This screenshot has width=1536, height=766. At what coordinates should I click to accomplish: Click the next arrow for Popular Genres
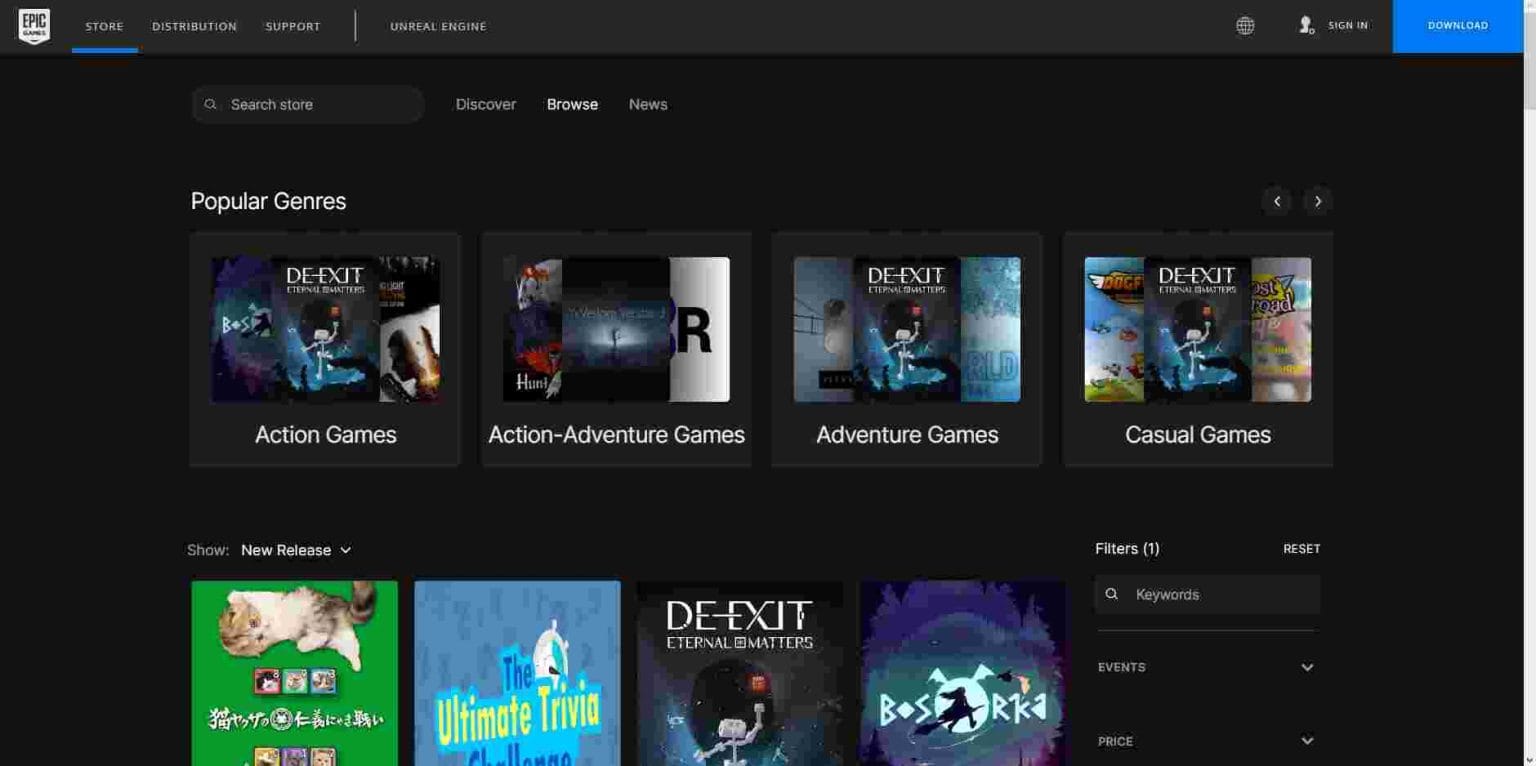1317,201
